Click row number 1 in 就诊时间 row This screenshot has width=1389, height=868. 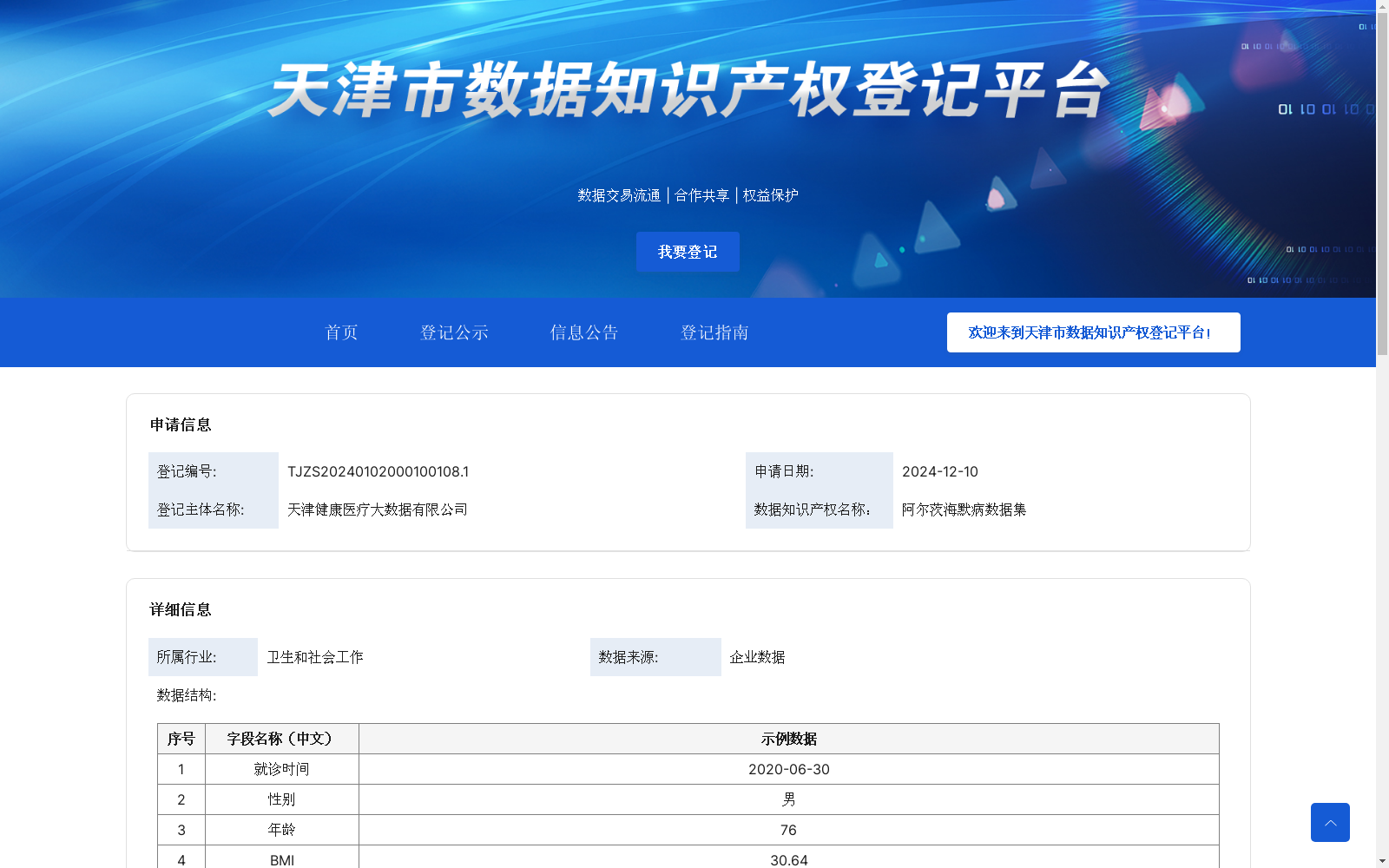(x=181, y=769)
